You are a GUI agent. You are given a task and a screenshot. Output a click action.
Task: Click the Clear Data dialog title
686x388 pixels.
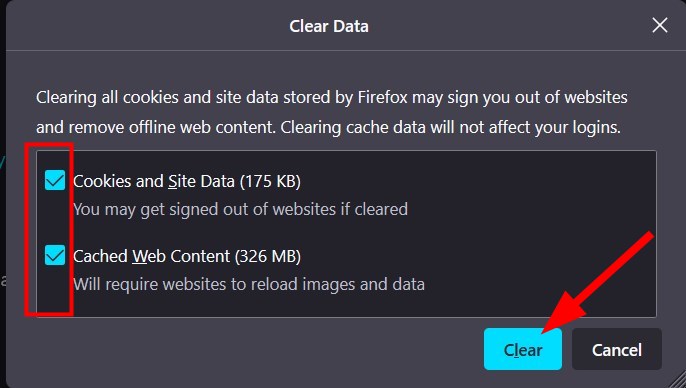(x=329, y=26)
